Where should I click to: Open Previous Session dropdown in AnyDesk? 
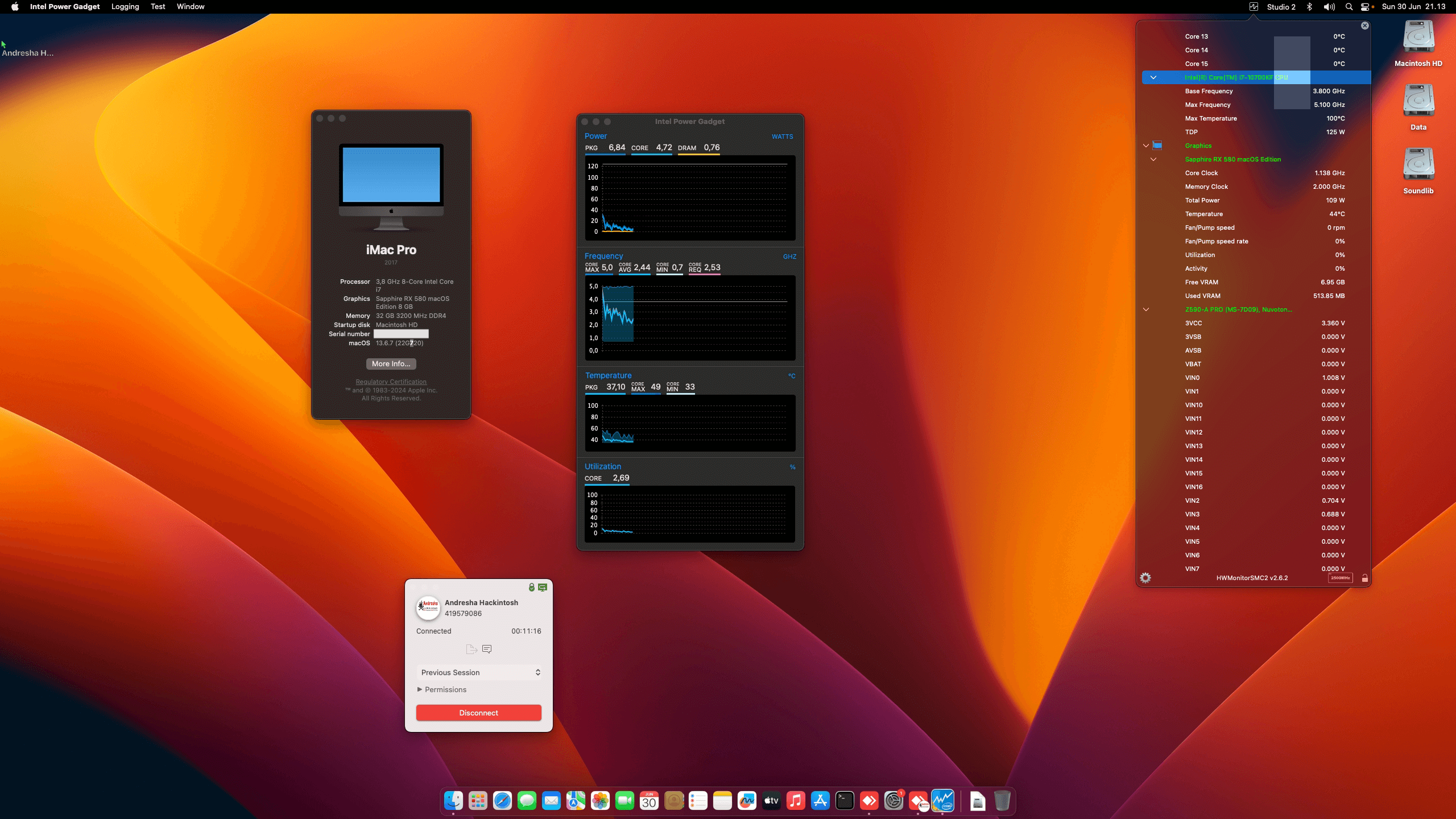coord(479,672)
